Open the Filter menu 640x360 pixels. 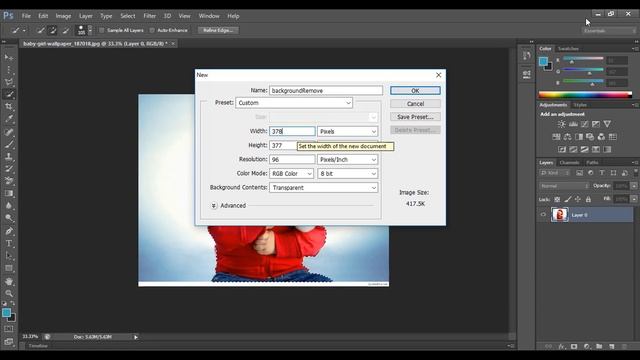click(149, 16)
